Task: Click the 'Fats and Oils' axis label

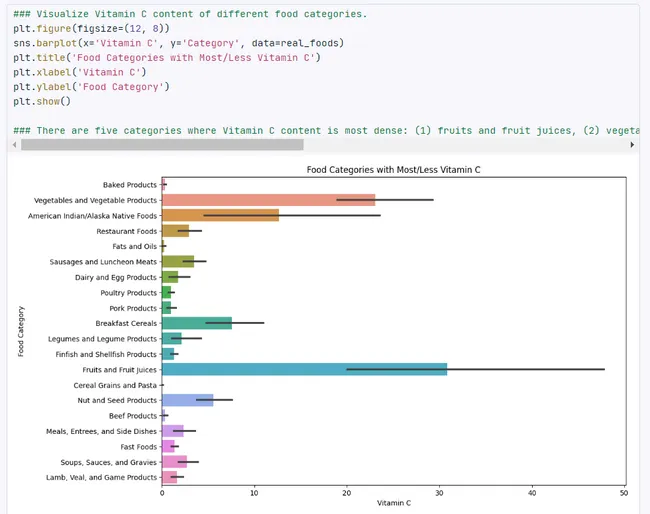Action: click(x=135, y=246)
